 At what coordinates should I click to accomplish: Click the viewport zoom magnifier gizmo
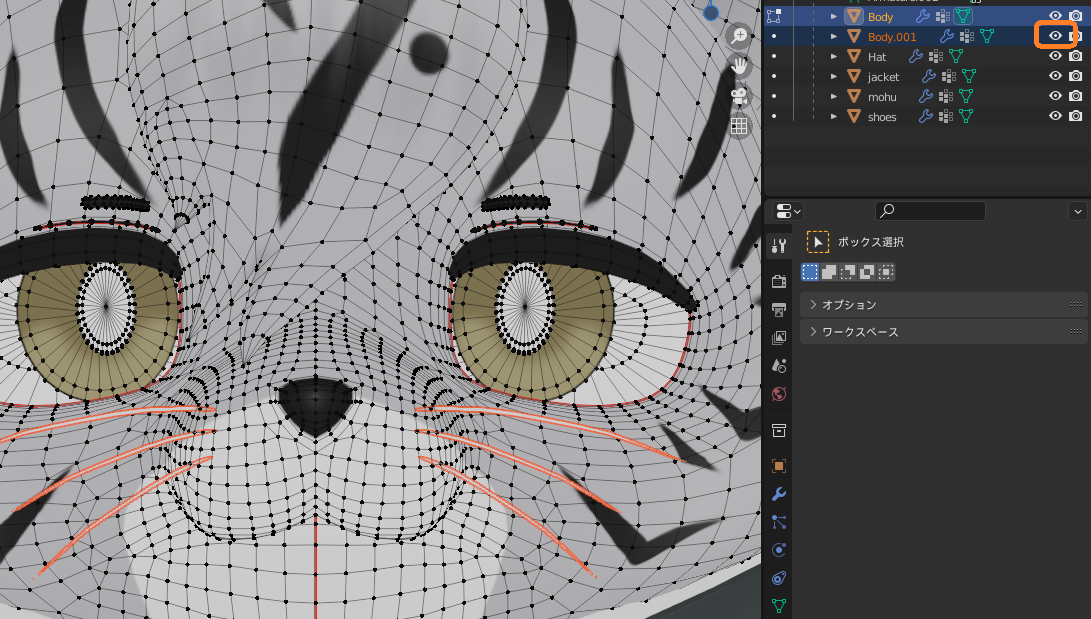(738, 35)
